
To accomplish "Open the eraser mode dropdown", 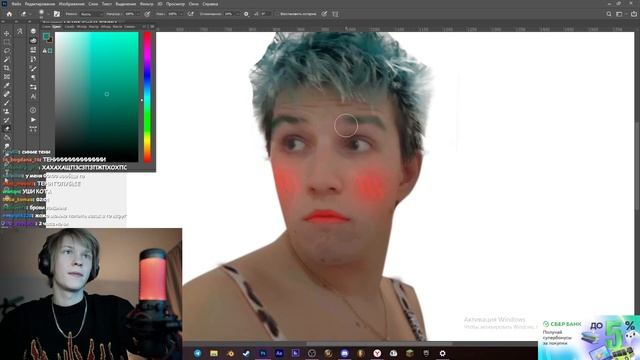I will (91, 14).
